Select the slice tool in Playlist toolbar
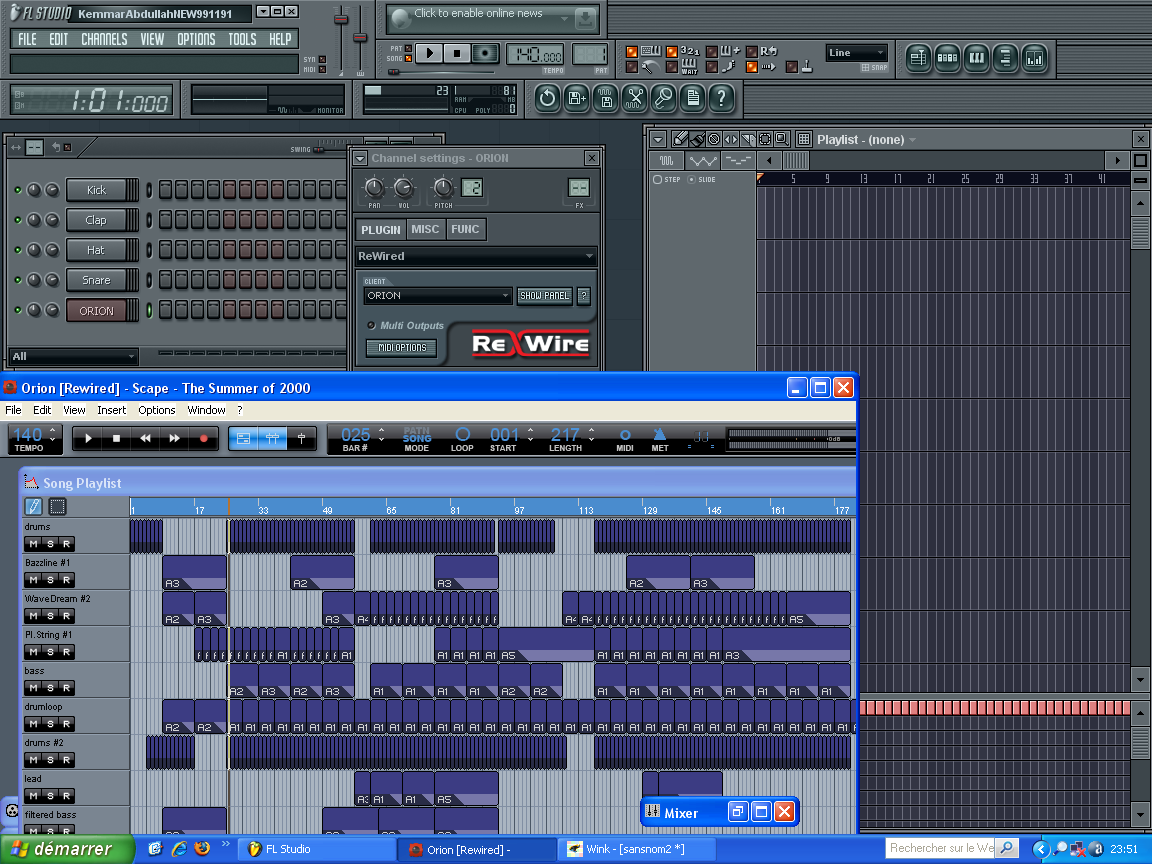The height and width of the screenshot is (864, 1152). 748,138
